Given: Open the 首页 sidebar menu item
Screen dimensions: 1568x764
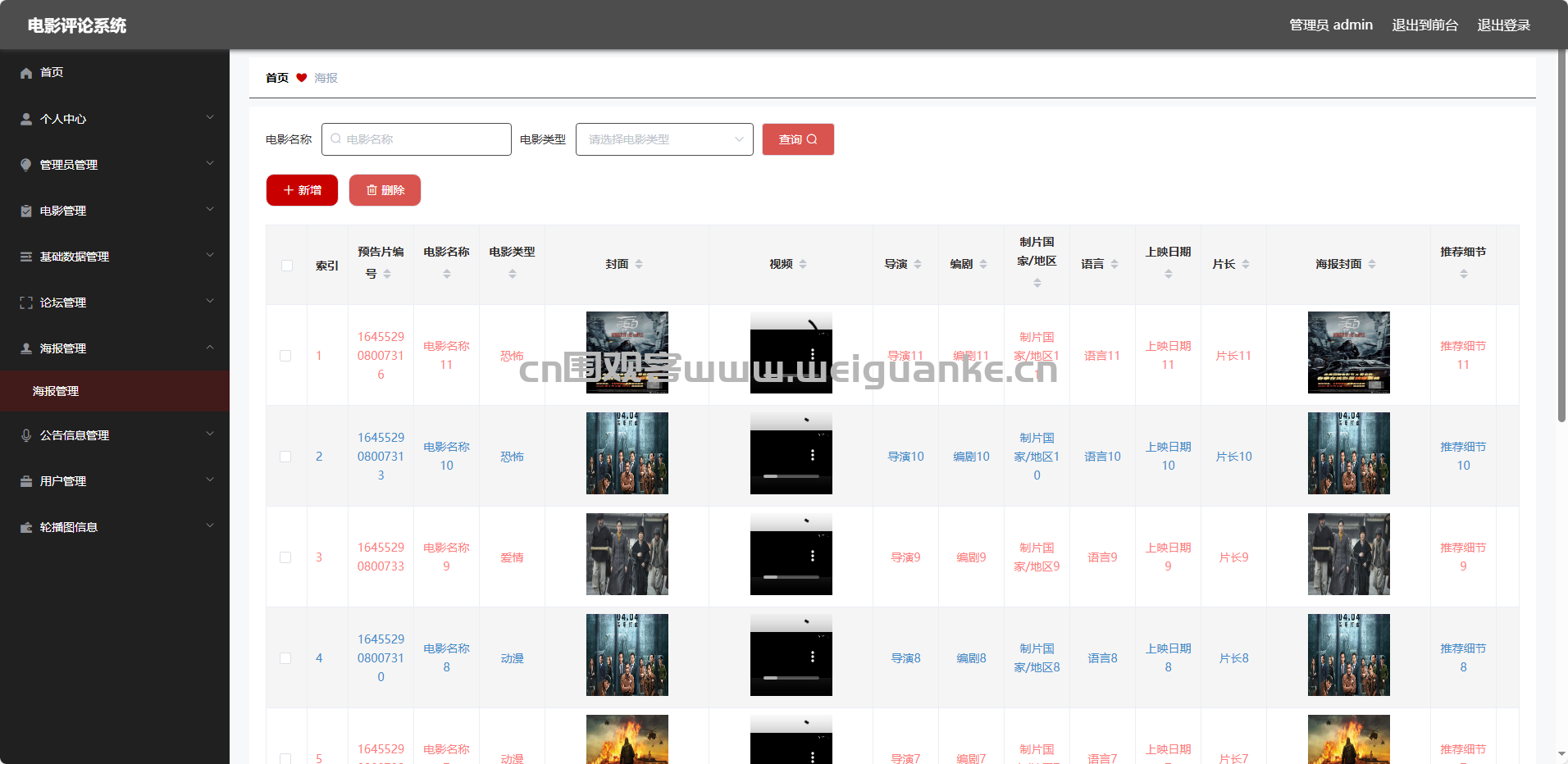Looking at the screenshot, I should coord(115,73).
